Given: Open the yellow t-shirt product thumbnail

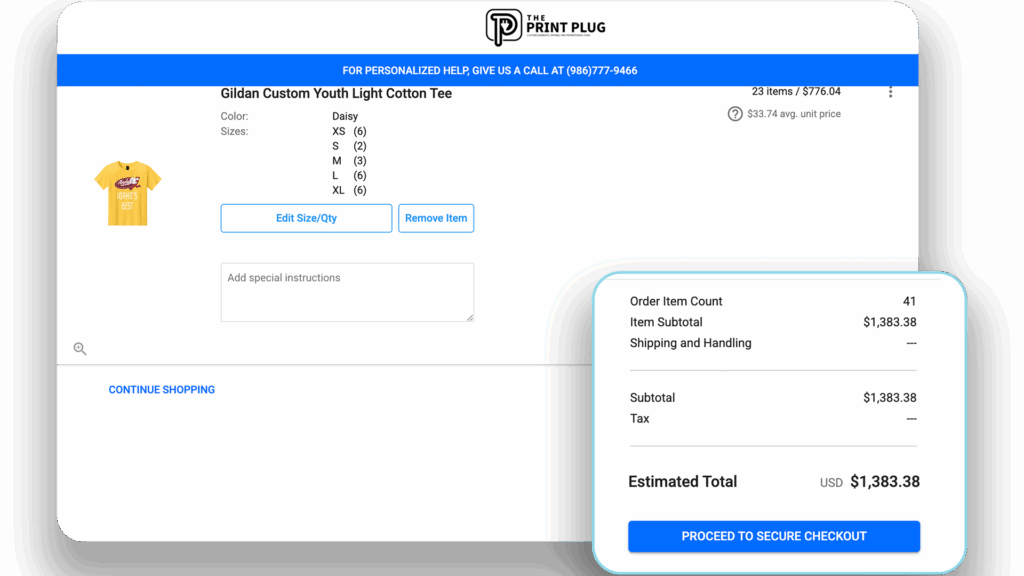Looking at the screenshot, I should pos(127,192).
